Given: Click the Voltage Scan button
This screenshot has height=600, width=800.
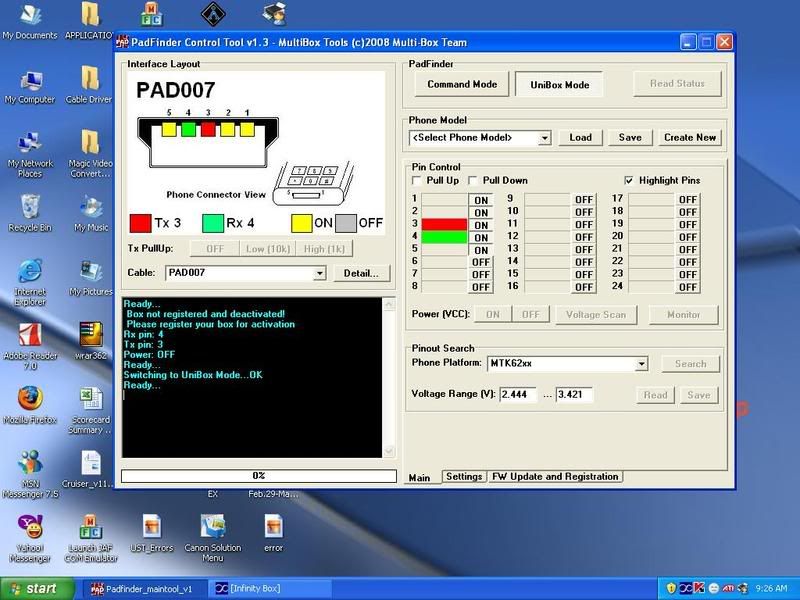Looking at the screenshot, I should tap(596, 315).
